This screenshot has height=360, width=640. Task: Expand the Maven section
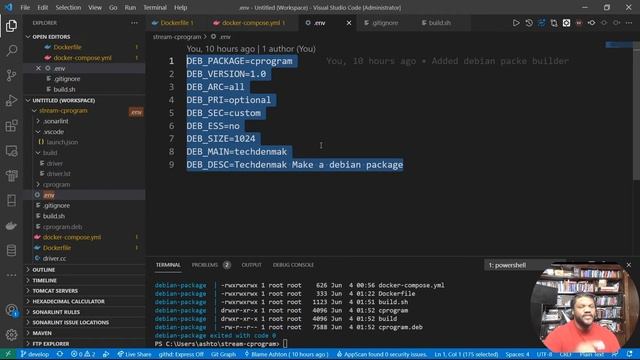[42, 333]
